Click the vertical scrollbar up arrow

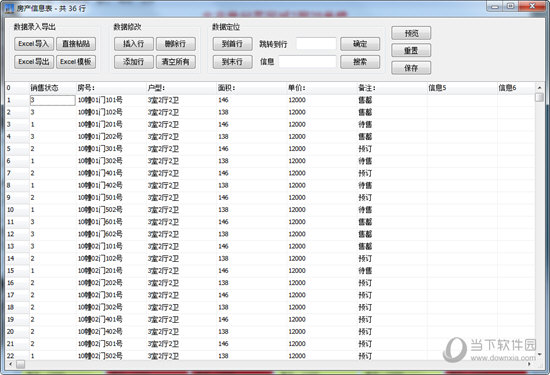[539, 87]
